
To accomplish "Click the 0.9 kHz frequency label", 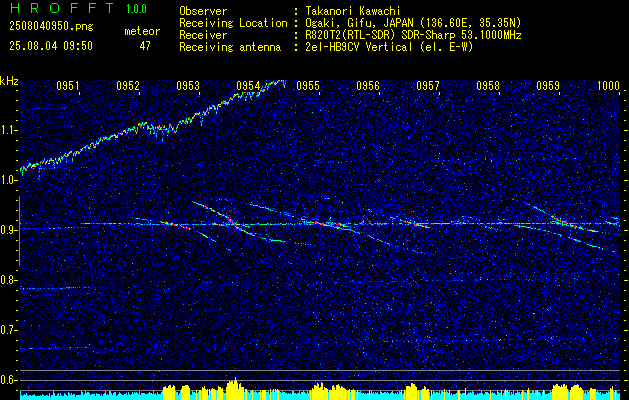I will click(9, 230).
